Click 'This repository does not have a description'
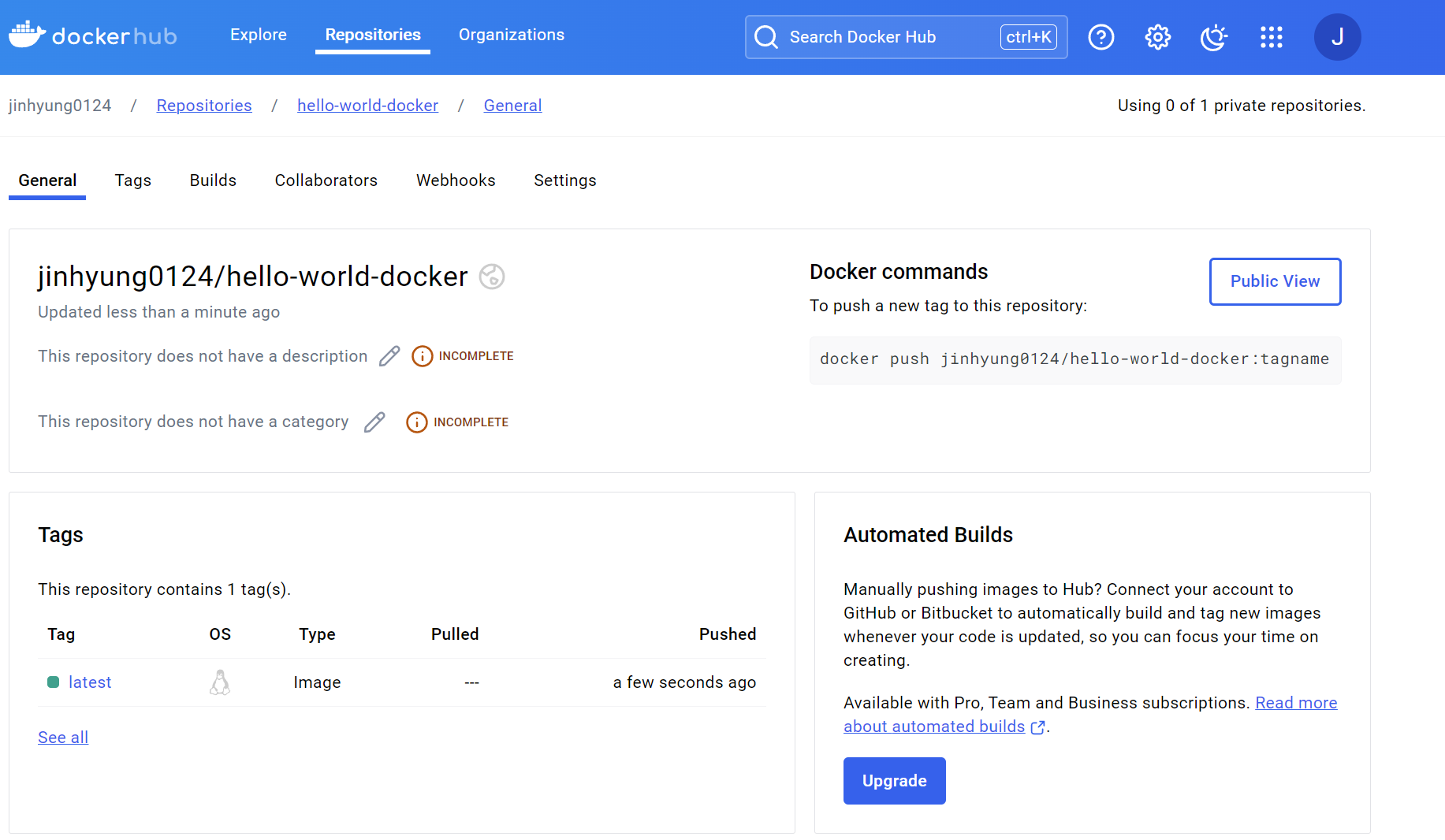Screen dimensions: 1445x840 tap(203, 356)
